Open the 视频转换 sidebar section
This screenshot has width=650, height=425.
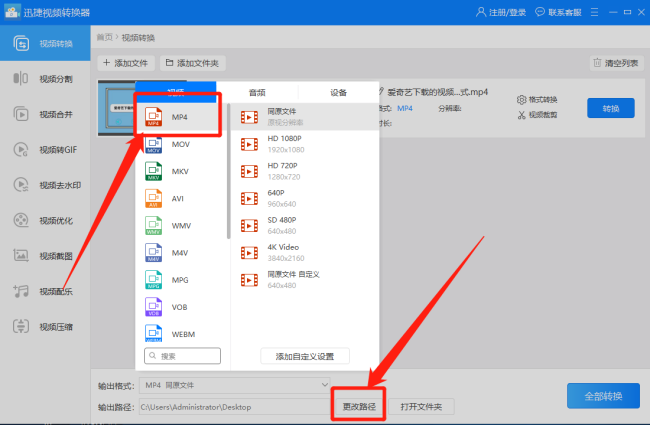click(x=45, y=43)
